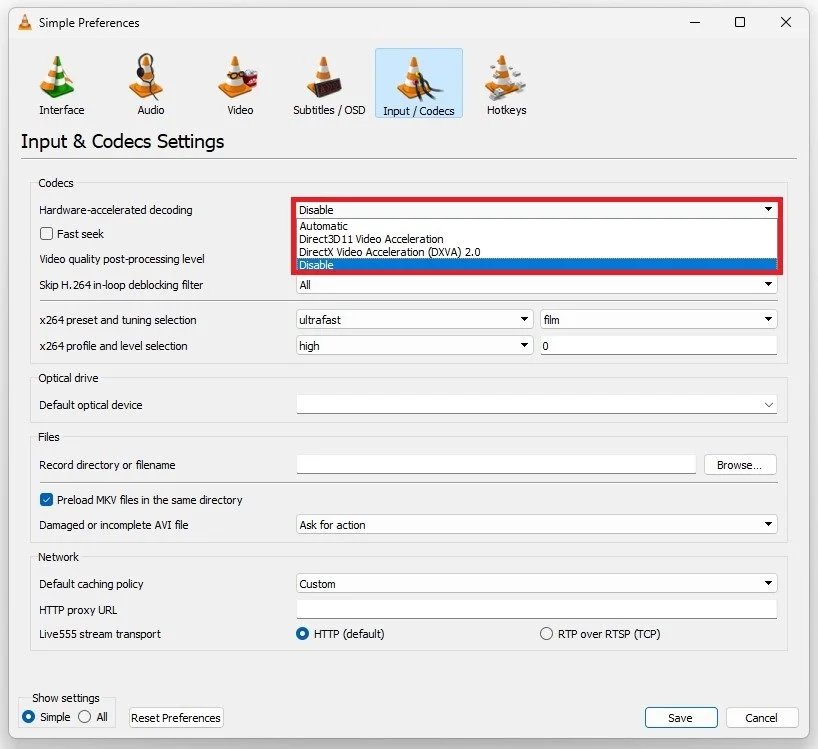
Task: Open the Default caching policy dropdown
Action: [x=536, y=584]
